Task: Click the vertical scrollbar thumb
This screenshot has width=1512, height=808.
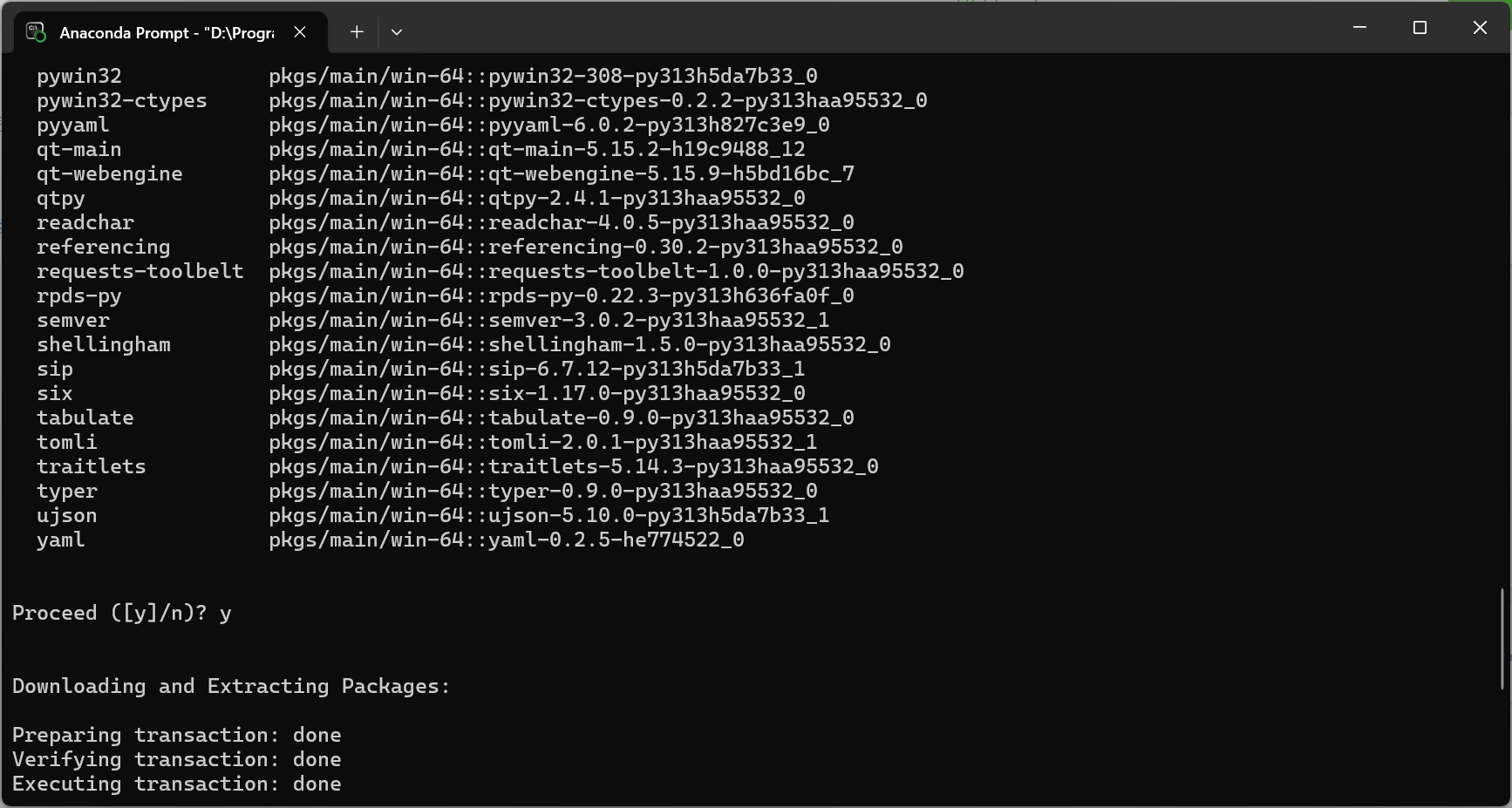Action: tap(1502, 639)
